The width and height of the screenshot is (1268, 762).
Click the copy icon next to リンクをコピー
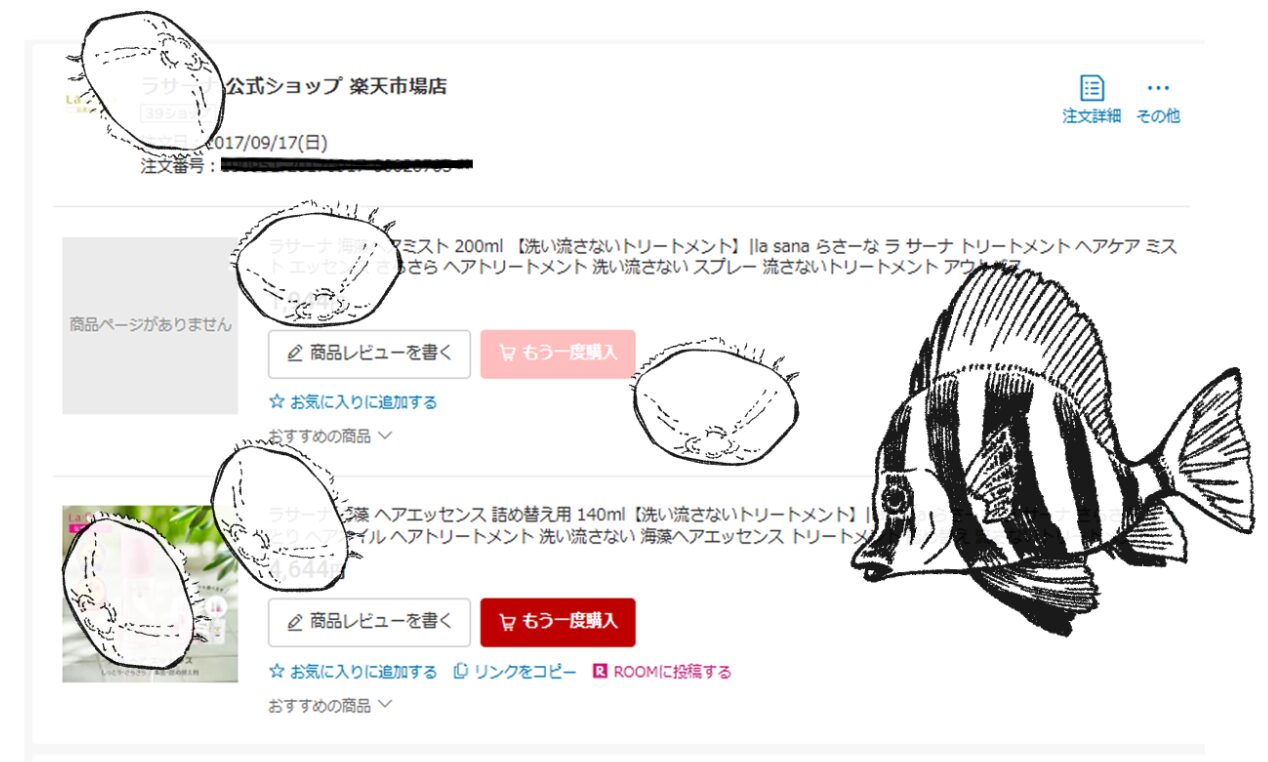tap(461, 671)
